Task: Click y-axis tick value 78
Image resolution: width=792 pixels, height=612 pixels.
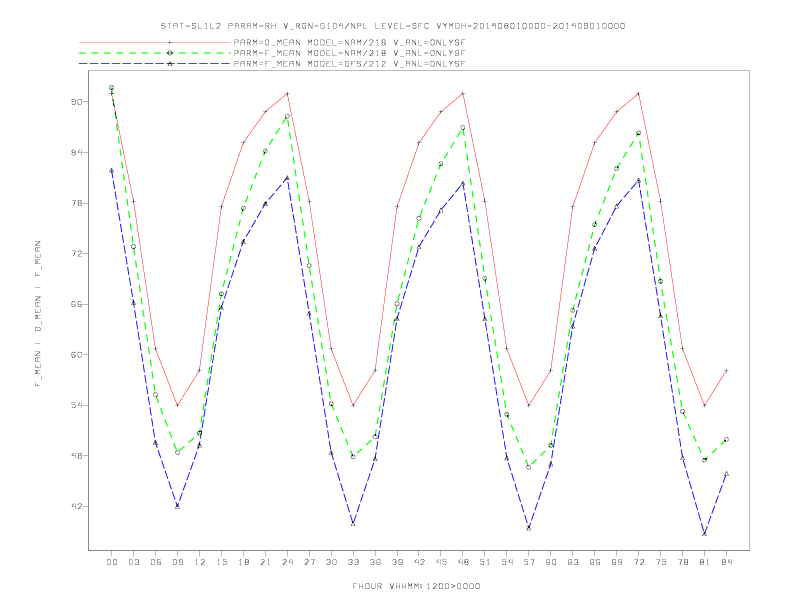Action: pos(76,203)
